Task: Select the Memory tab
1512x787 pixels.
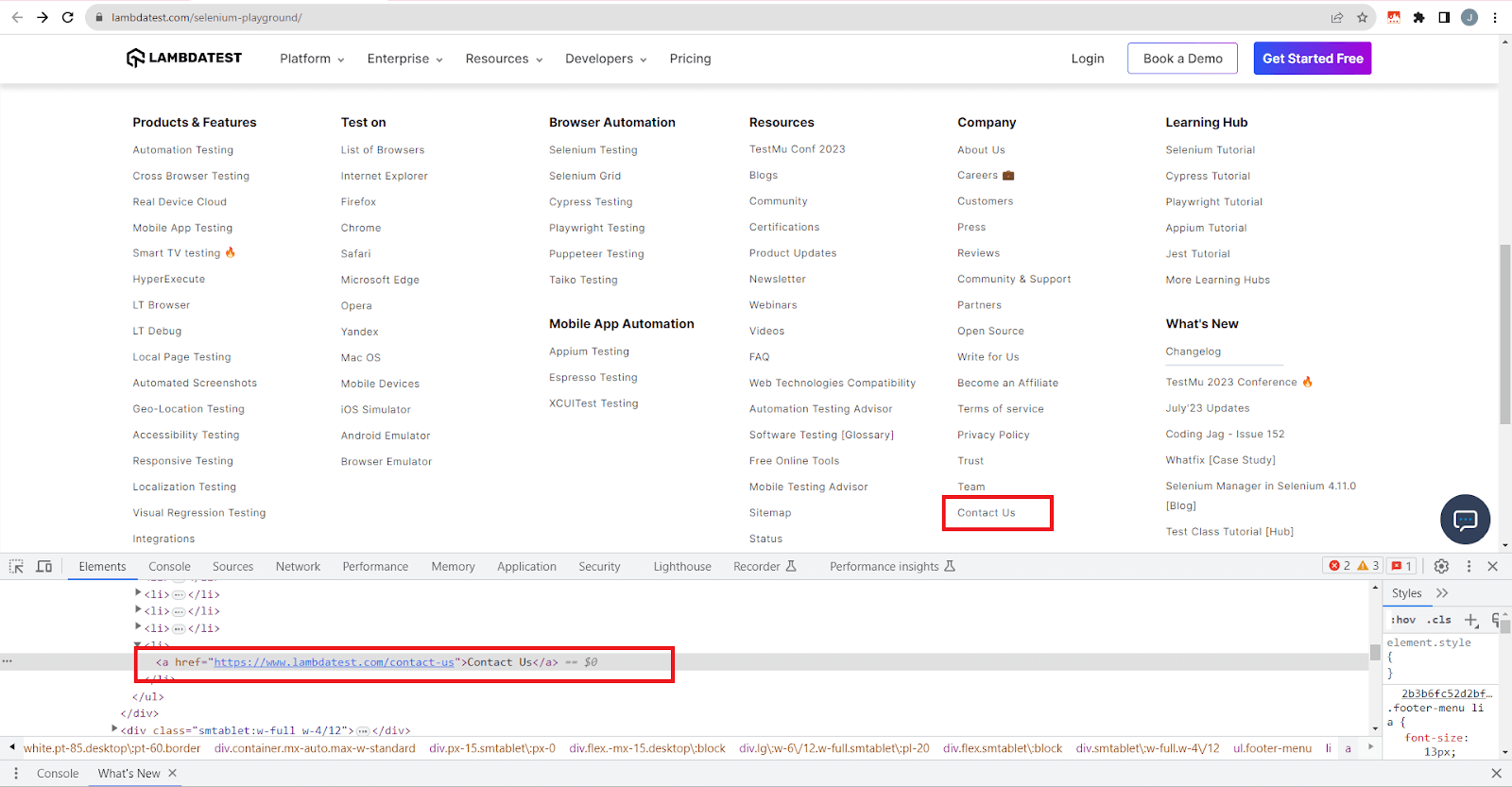Action: (x=453, y=567)
